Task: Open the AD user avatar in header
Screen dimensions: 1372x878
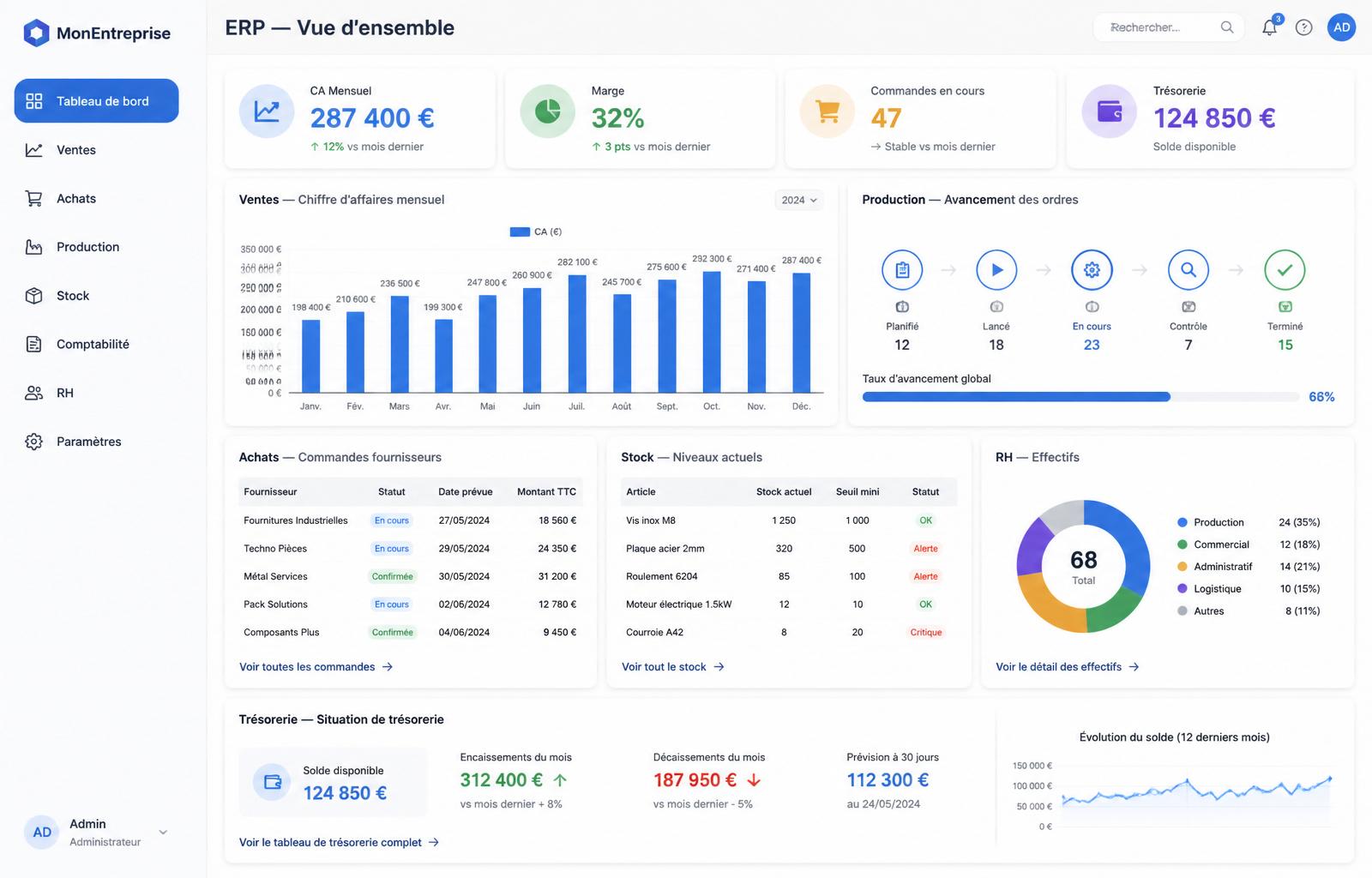Action: (1342, 27)
